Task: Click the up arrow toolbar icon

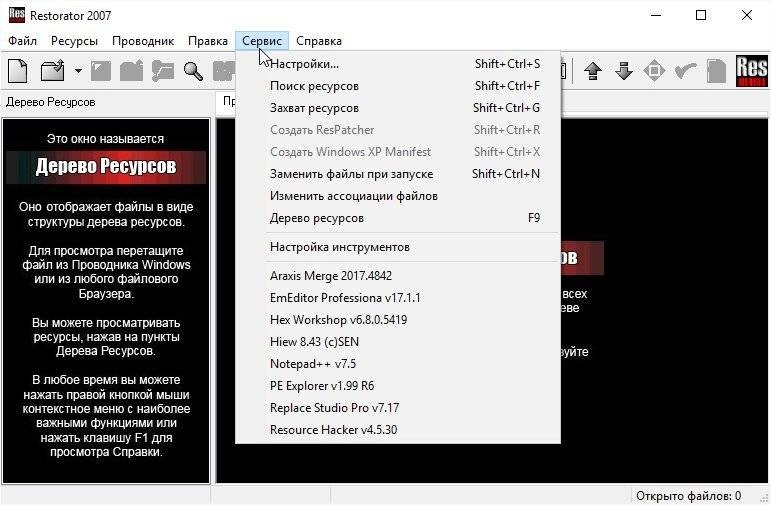Action: pyautogui.click(x=593, y=71)
